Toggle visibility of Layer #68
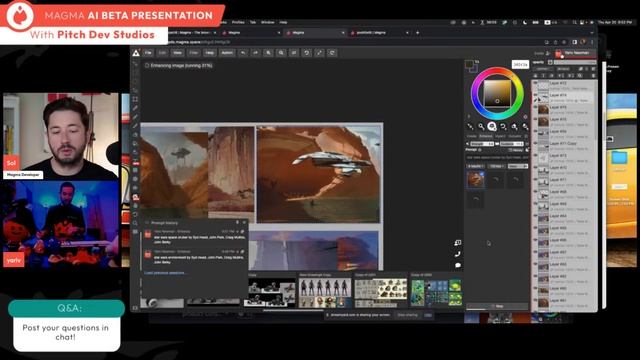The width and height of the screenshot is (640, 360). point(535,192)
